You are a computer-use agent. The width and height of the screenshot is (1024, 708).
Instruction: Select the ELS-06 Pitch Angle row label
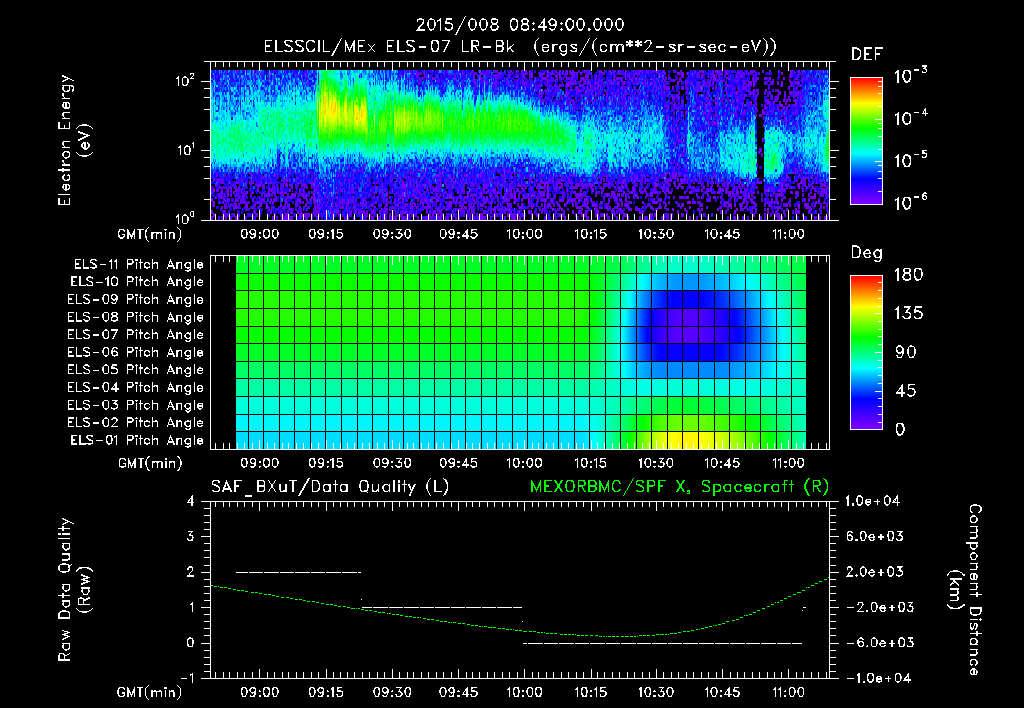136,352
